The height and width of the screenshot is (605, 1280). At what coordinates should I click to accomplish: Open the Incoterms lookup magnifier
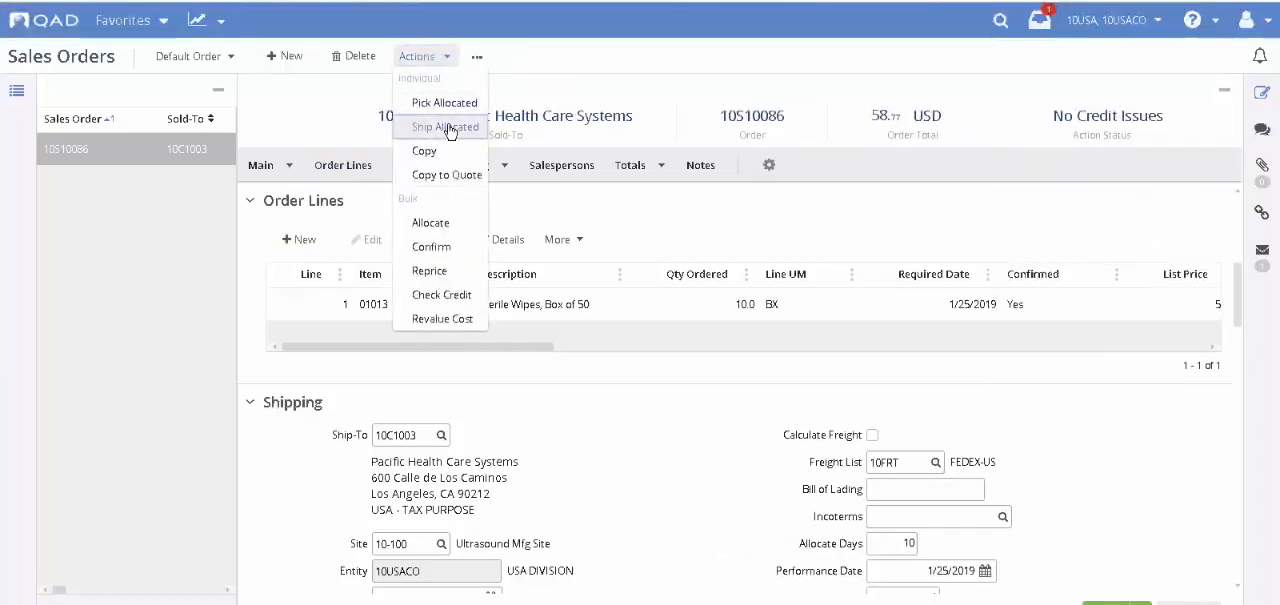click(1002, 517)
